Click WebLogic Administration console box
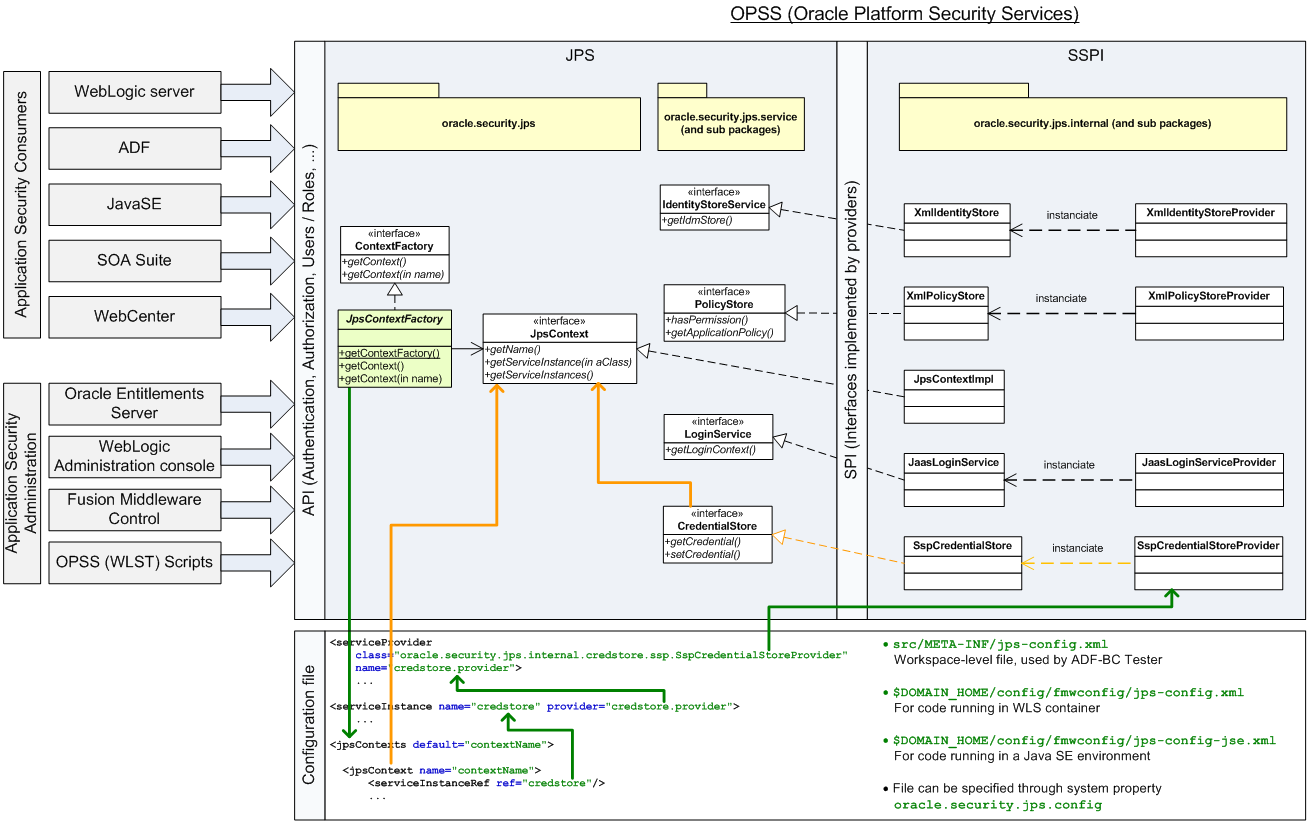The height and width of the screenshot is (821, 1308). point(134,456)
